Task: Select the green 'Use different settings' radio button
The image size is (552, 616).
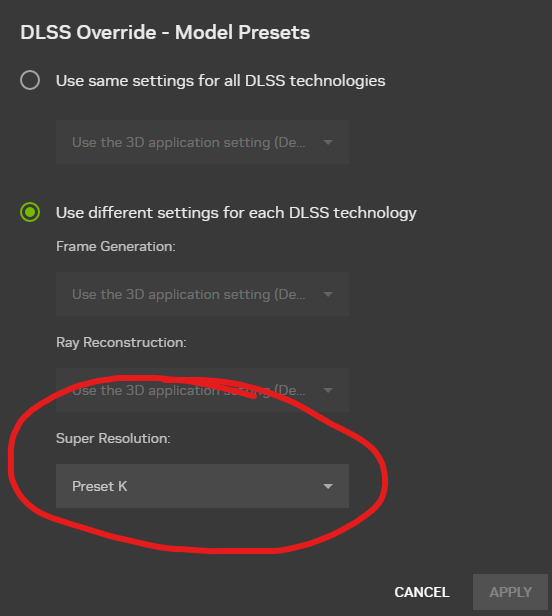Action: coord(30,212)
